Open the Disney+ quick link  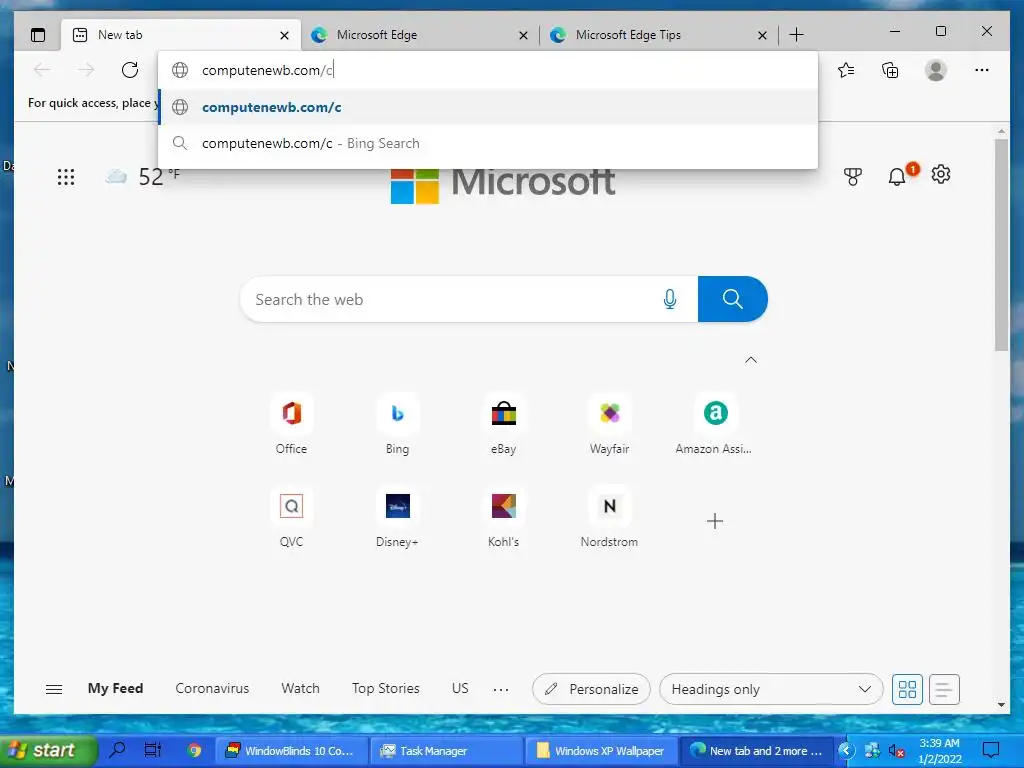click(x=397, y=517)
